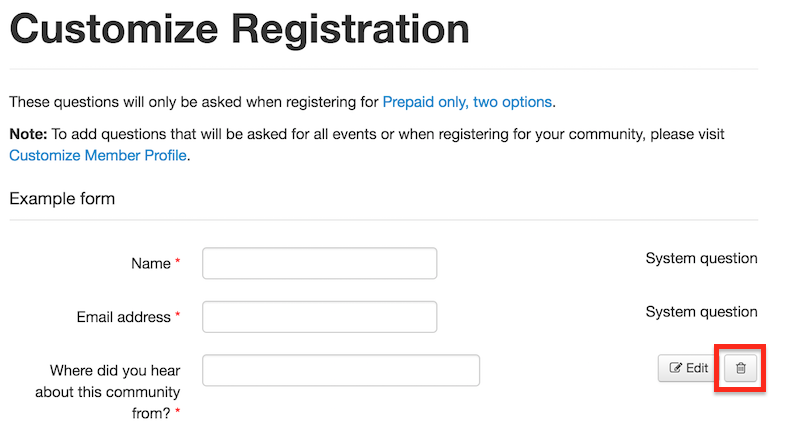Focus the Name input field
This screenshot has height=441, width=800.
pyautogui.click(x=319, y=263)
